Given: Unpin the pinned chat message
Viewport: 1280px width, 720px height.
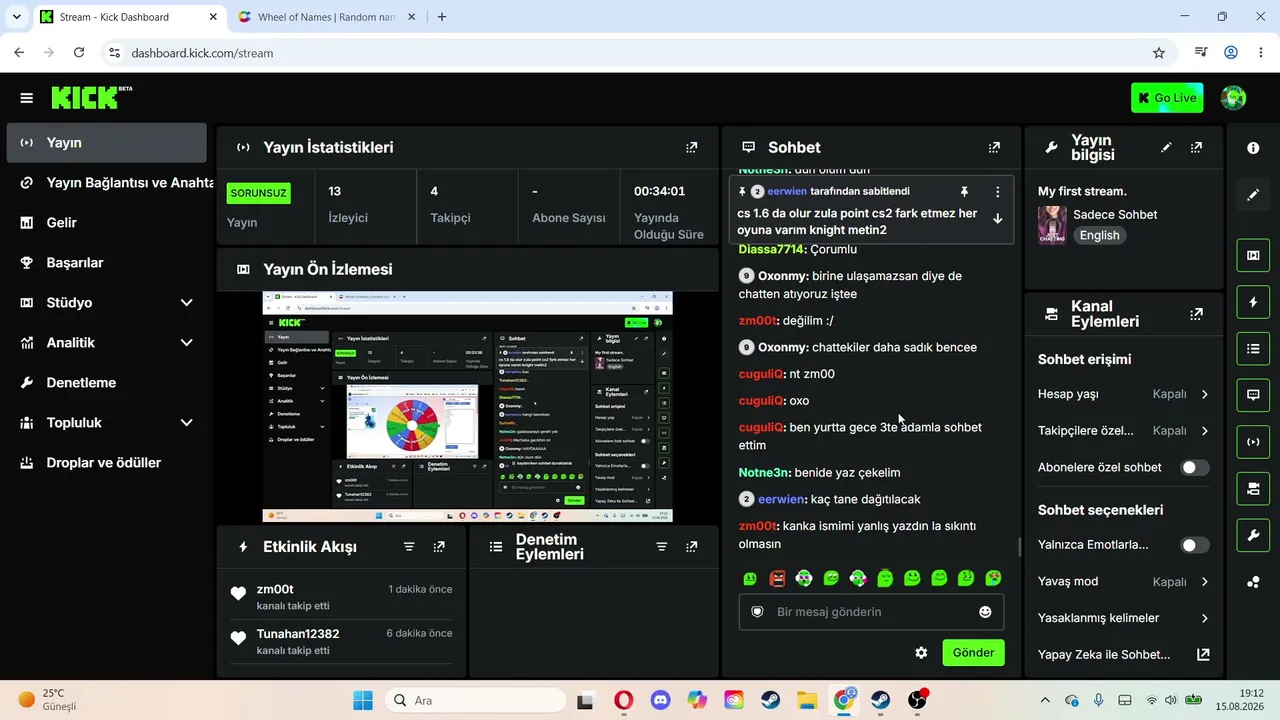Looking at the screenshot, I should [964, 191].
